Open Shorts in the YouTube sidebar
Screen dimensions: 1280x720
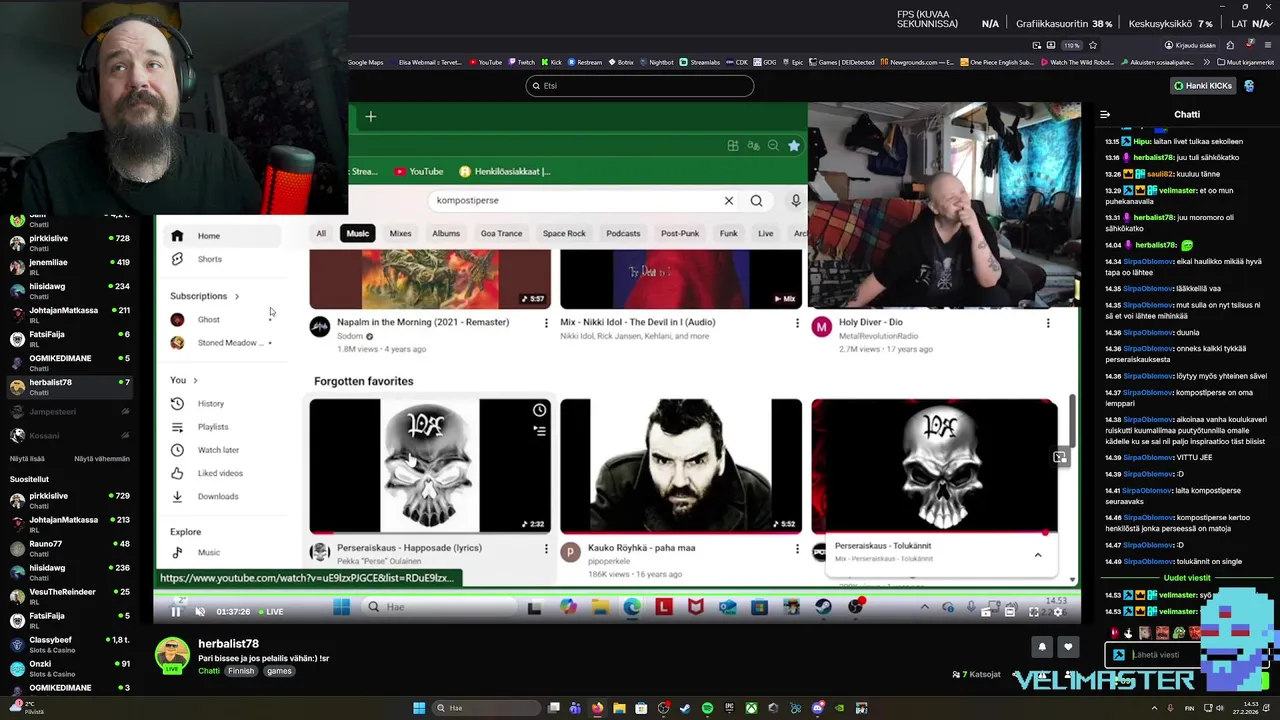point(222,259)
